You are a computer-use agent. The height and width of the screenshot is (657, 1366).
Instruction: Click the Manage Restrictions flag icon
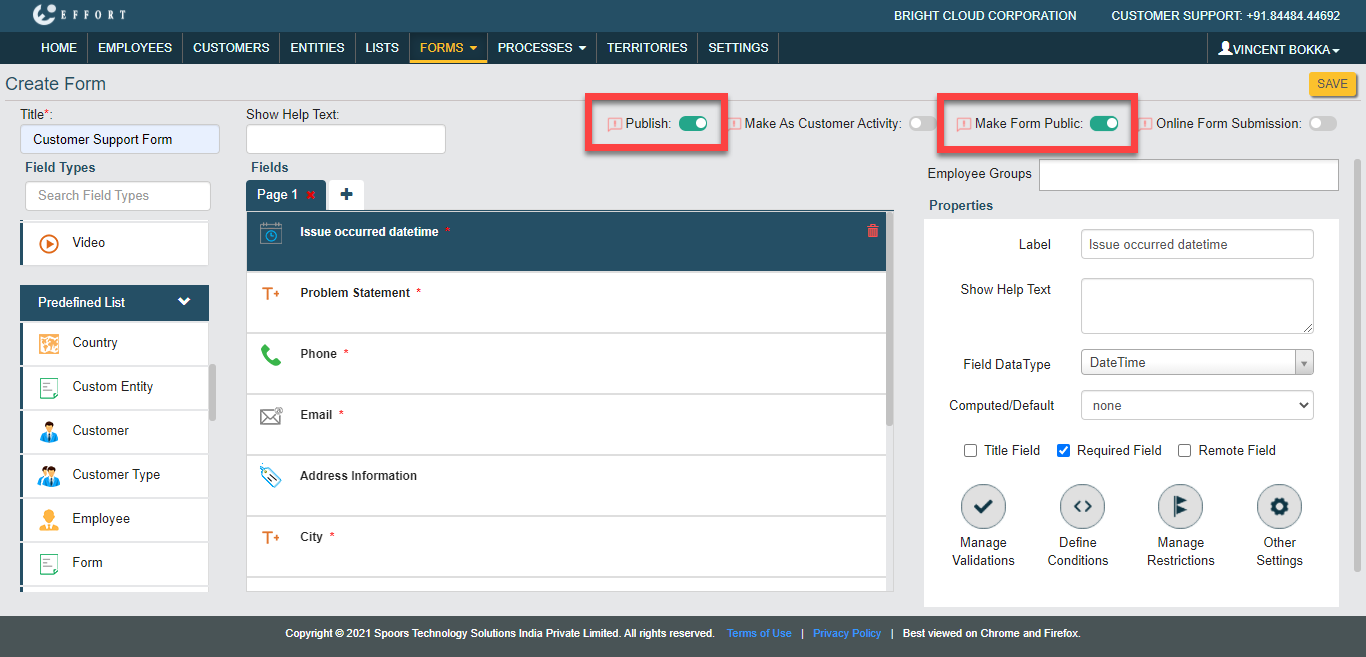(1180, 507)
